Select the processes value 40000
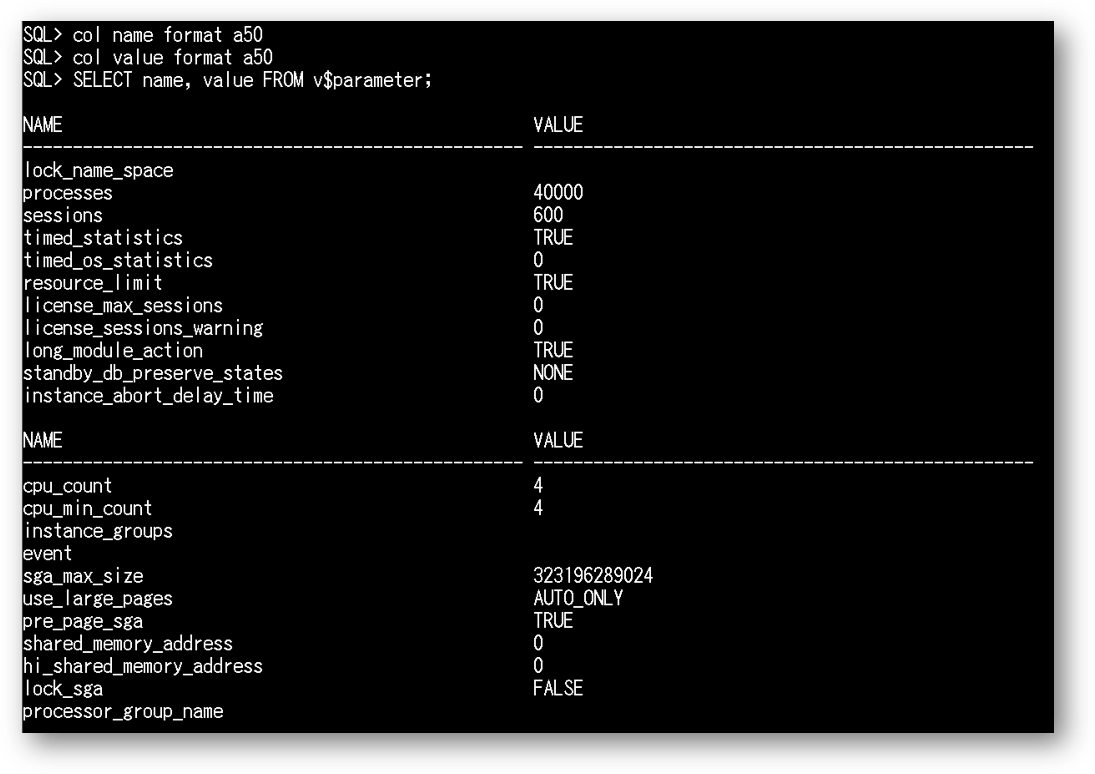This screenshot has width=1095, height=774. point(558,193)
